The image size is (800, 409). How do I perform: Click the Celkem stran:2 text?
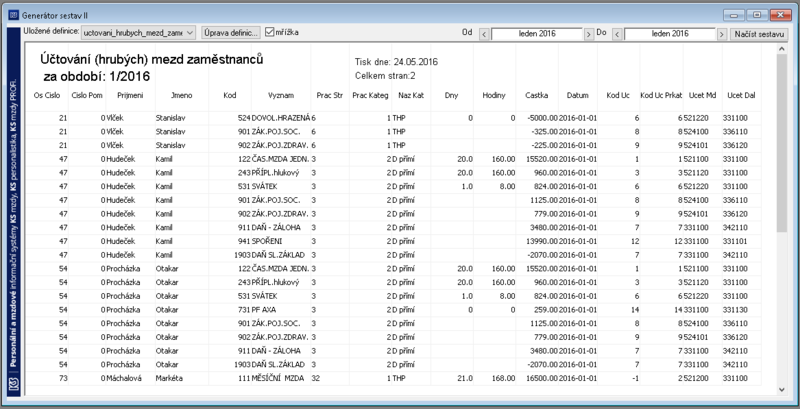pyautogui.click(x=385, y=76)
